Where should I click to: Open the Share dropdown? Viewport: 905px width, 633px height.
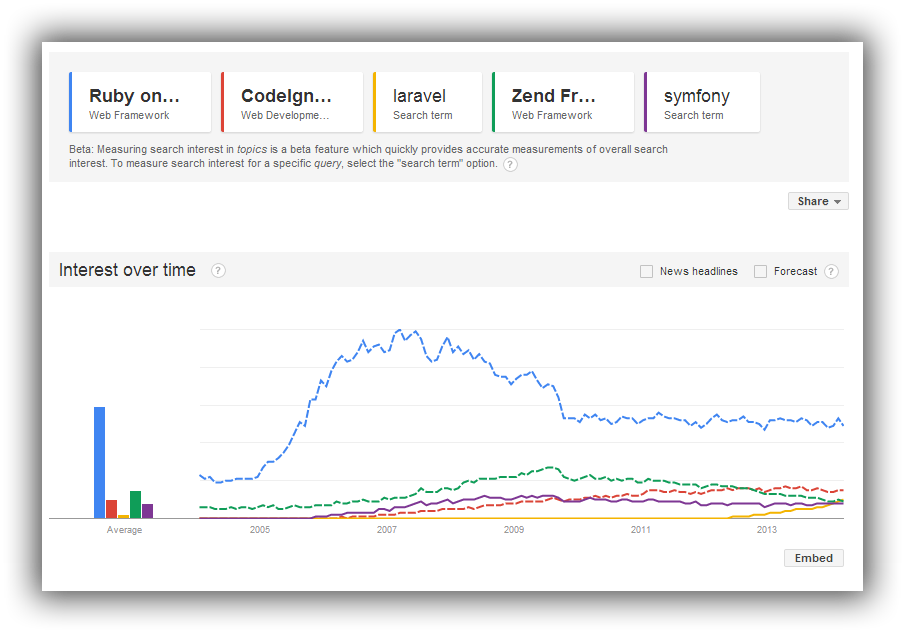point(818,201)
